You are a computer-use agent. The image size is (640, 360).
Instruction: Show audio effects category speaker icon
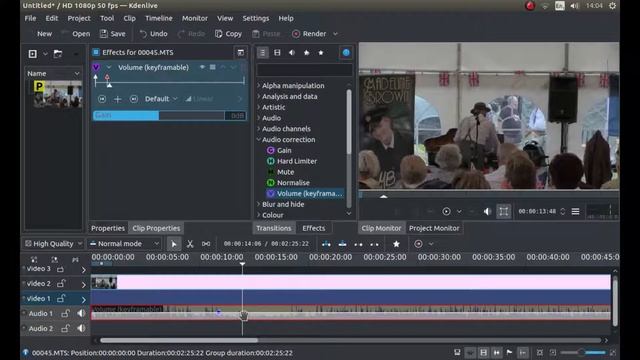click(x=292, y=53)
